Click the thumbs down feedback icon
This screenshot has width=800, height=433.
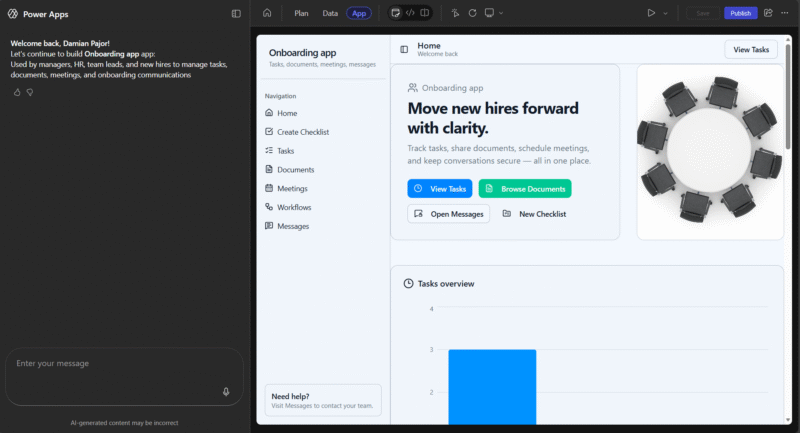pos(30,92)
